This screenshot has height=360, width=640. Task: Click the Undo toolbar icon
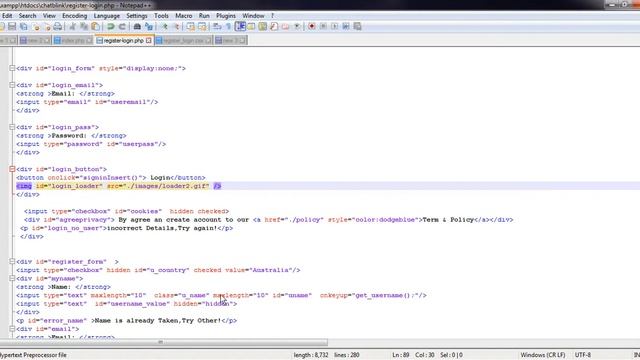coord(111,27)
